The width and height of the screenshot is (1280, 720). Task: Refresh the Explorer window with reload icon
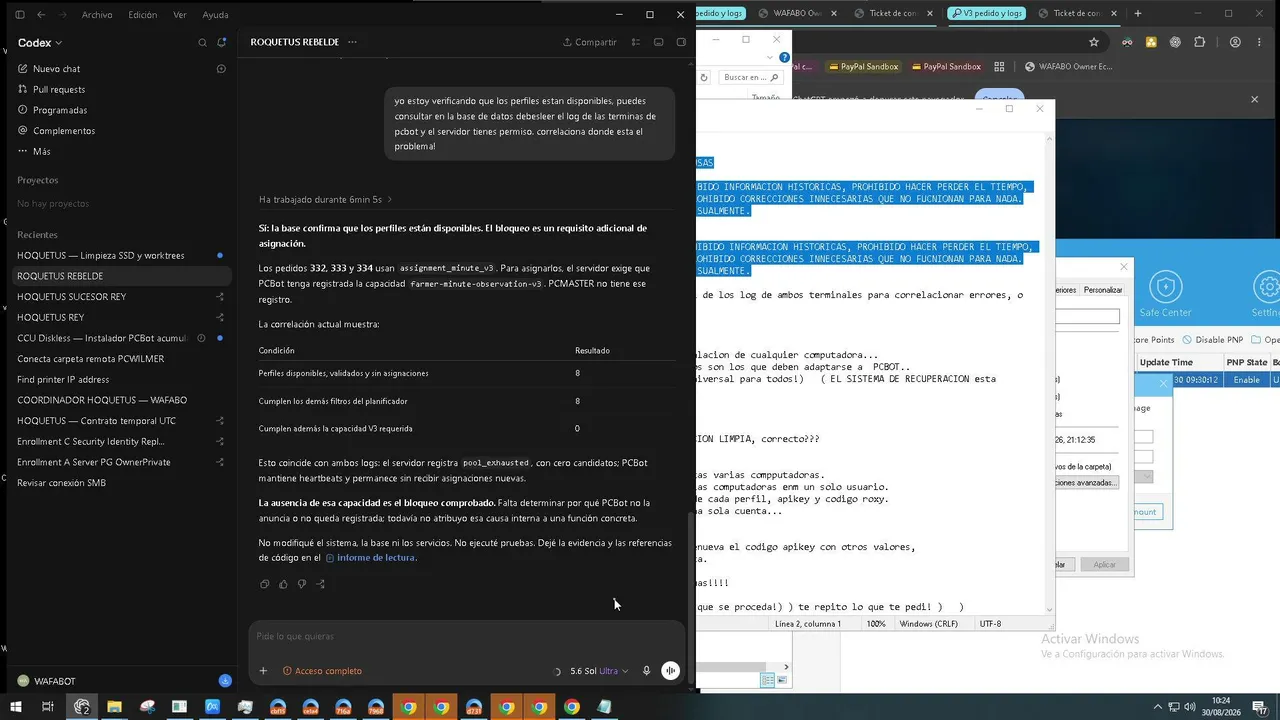coord(704,77)
